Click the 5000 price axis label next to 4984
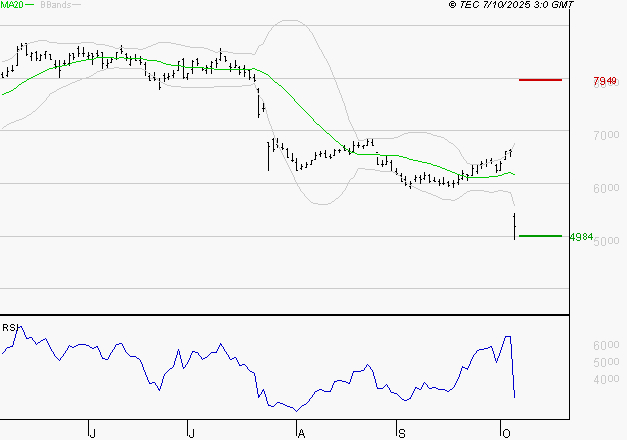 click(607, 240)
